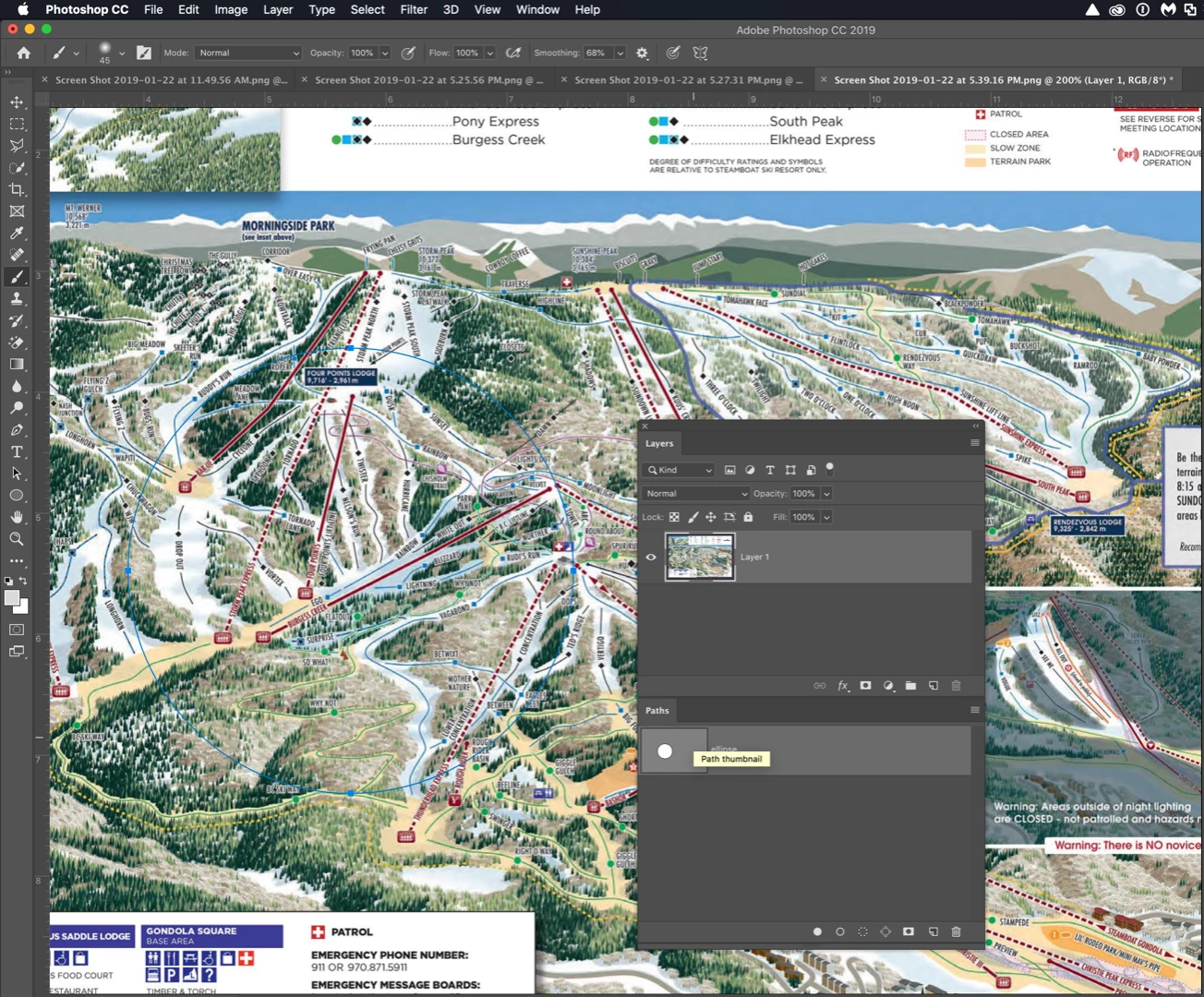
Task: Hide Layer 1 using eye icon
Action: (x=651, y=557)
